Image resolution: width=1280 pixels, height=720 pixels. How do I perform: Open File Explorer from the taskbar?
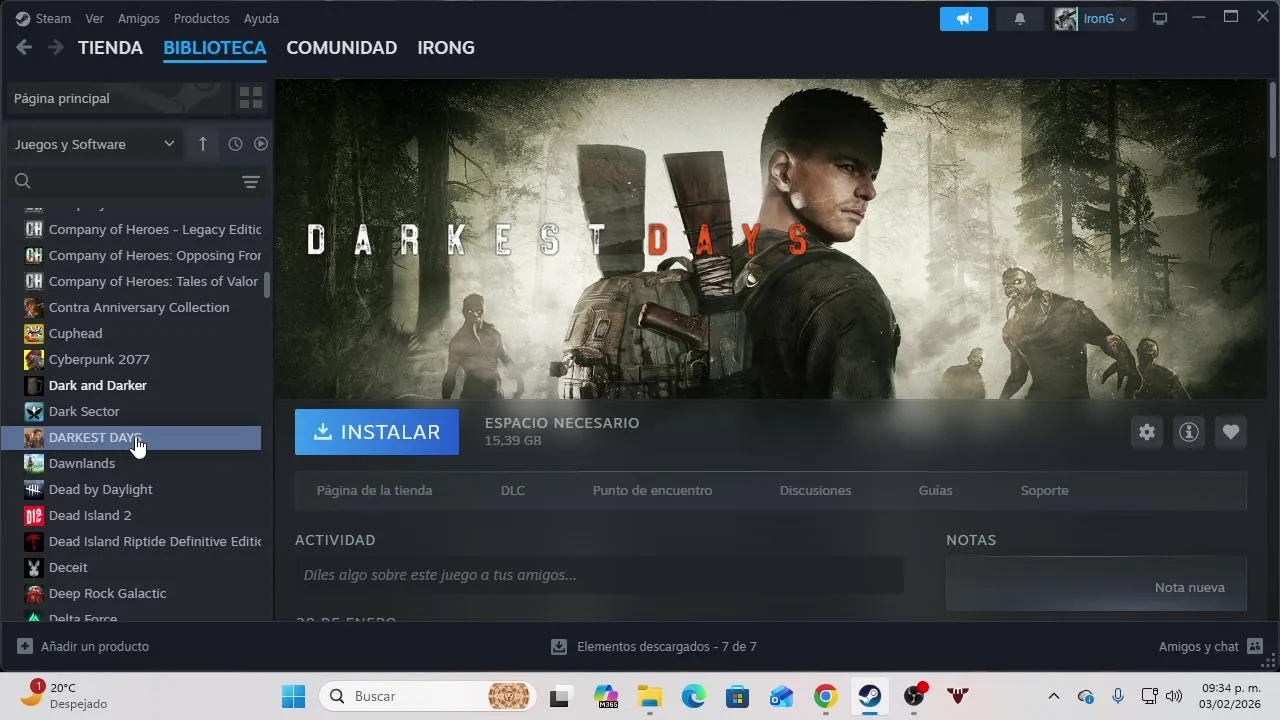(x=650, y=696)
